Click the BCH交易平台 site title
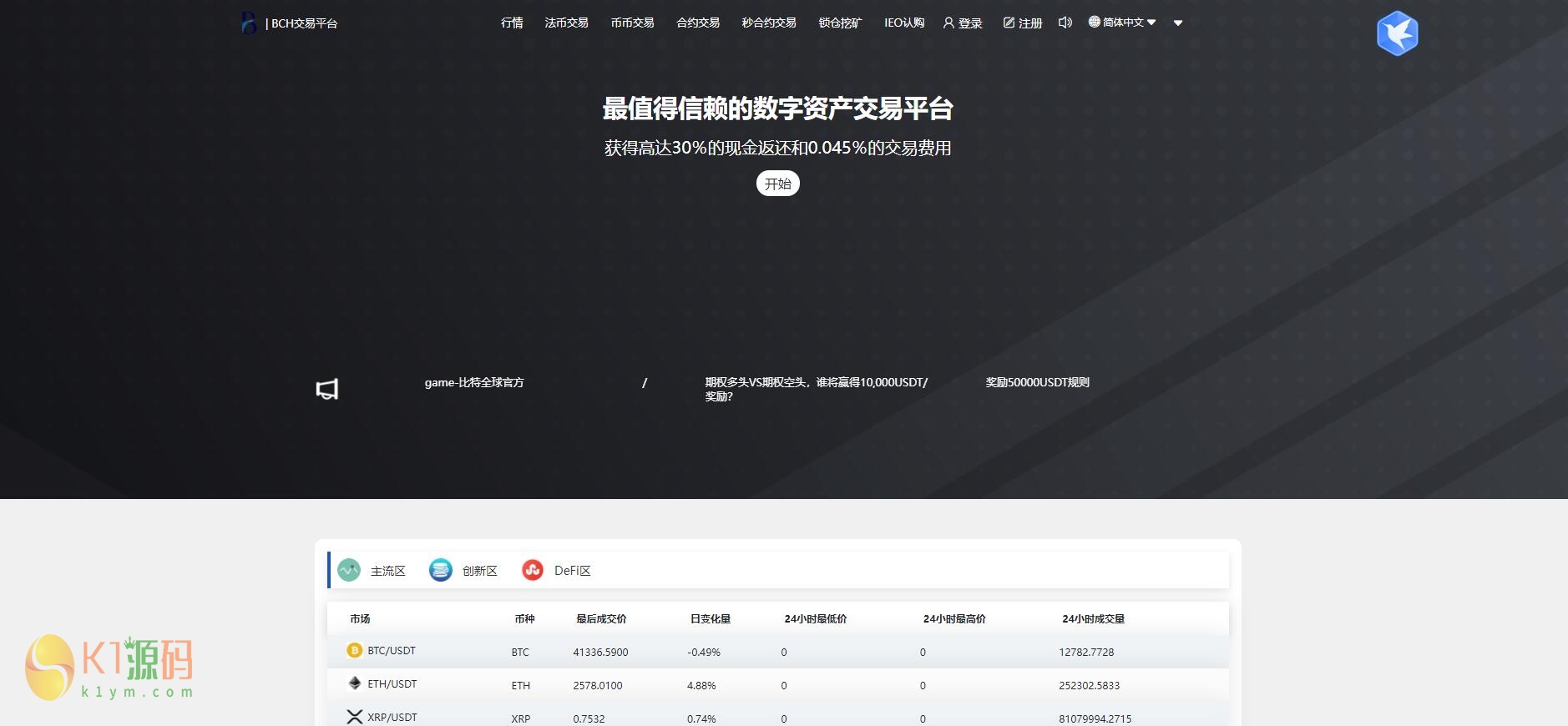 click(301, 23)
